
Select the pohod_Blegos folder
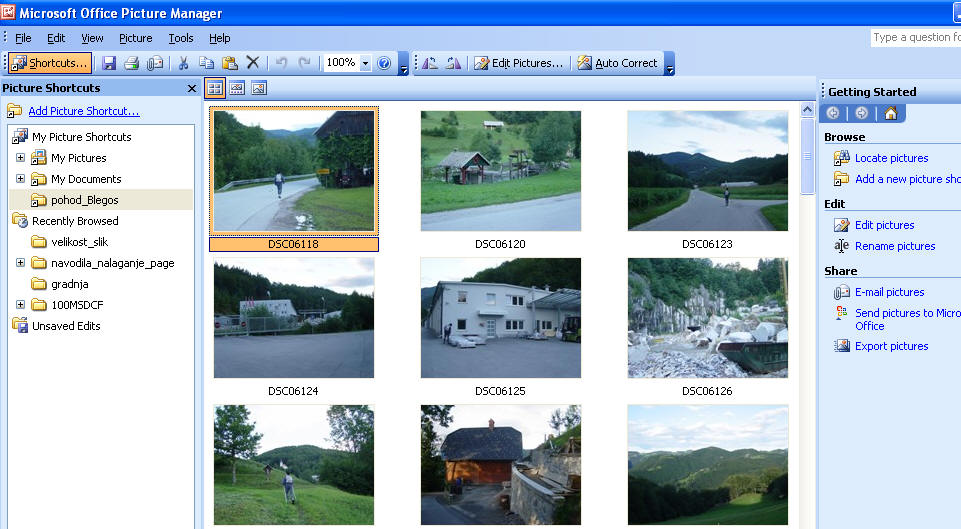[x=85, y=200]
